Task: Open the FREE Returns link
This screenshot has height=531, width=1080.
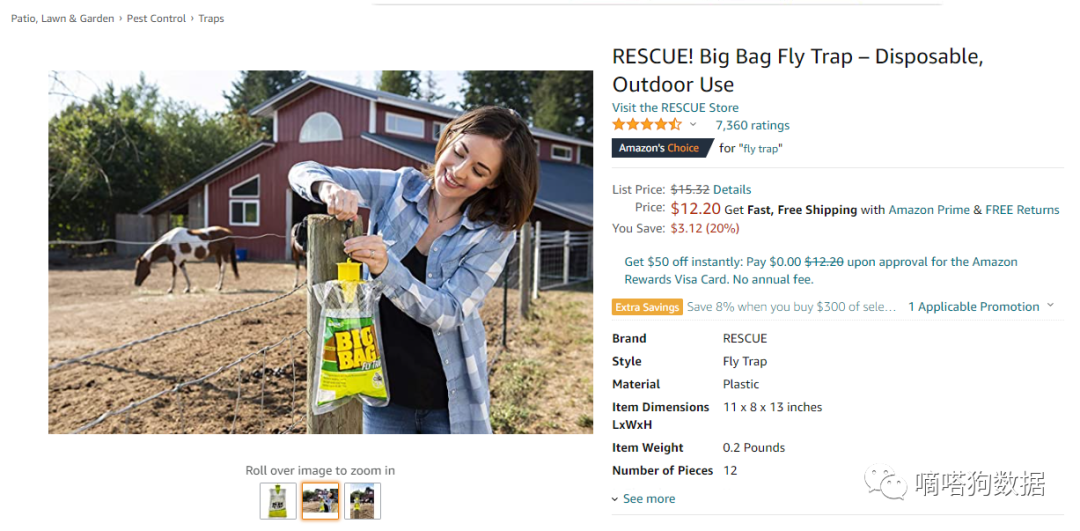Action: [x=1022, y=210]
